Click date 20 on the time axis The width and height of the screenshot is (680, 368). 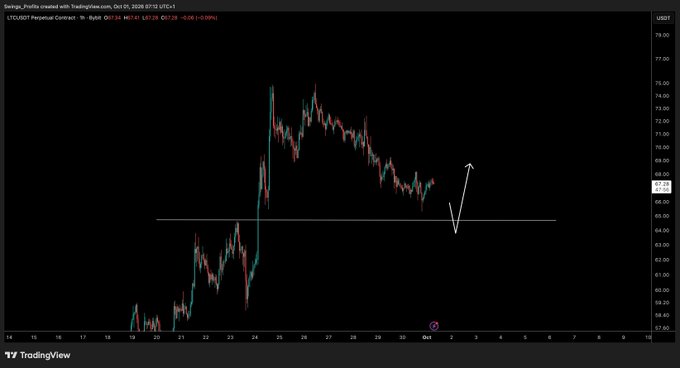click(157, 337)
